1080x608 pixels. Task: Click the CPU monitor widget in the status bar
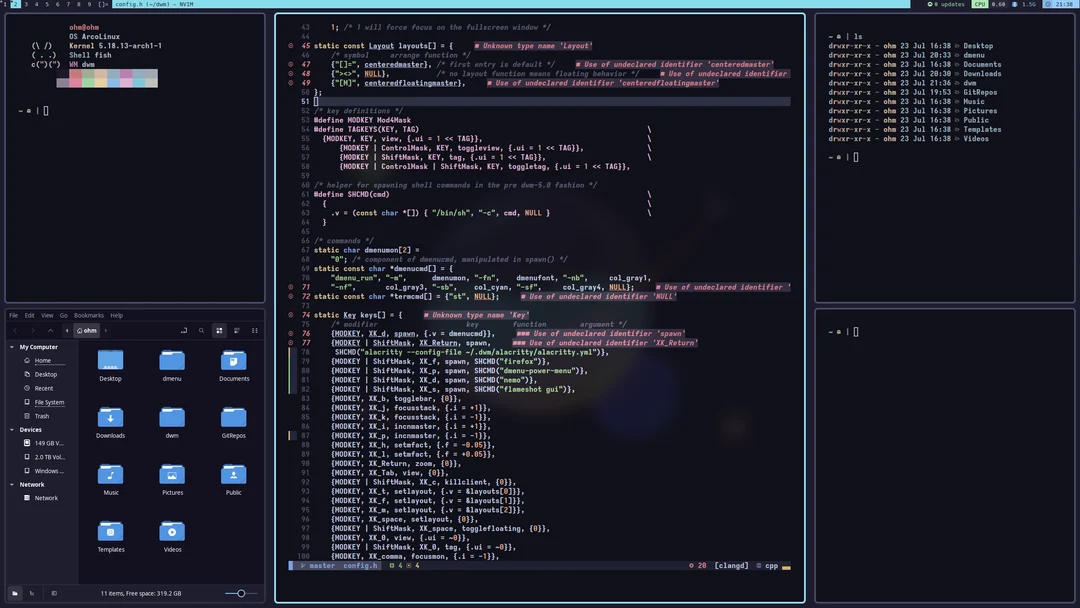(x=979, y=4)
